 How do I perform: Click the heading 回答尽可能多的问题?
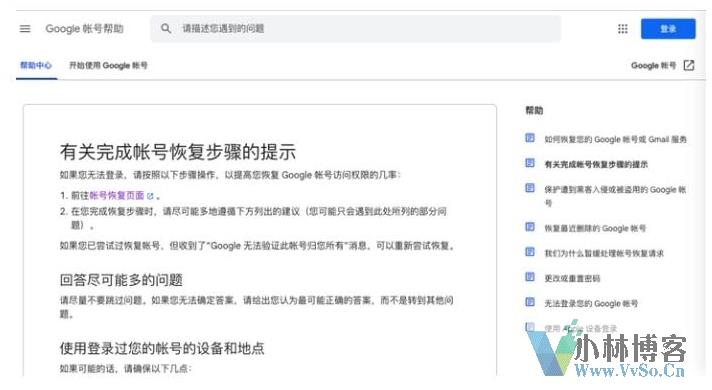tap(121, 280)
